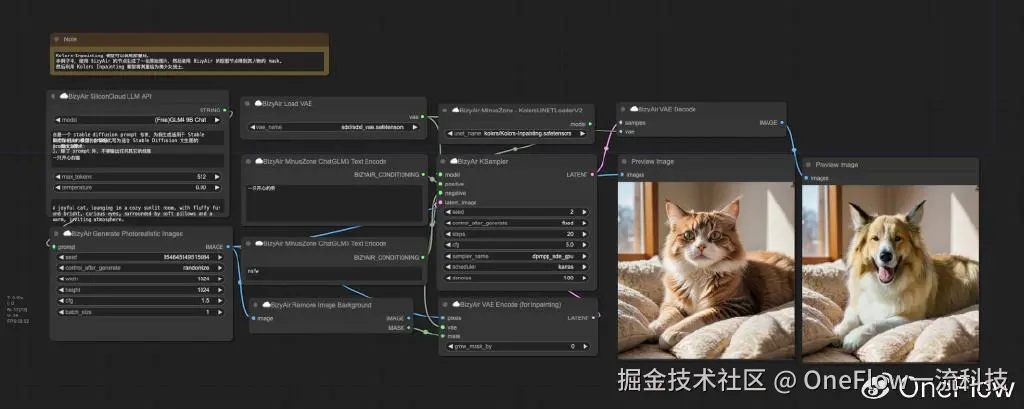Viewport: 1024px width, 409px height.
Task: Click the positive input port on KSampler
Action: click(441, 184)
